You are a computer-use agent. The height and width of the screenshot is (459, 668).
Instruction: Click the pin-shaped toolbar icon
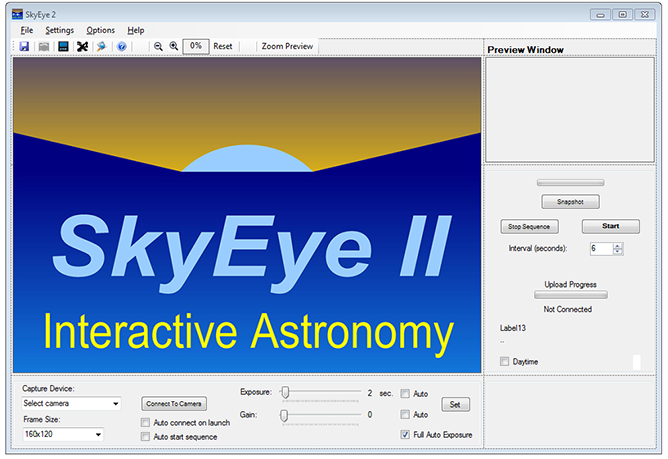click(x=101, y=46)
